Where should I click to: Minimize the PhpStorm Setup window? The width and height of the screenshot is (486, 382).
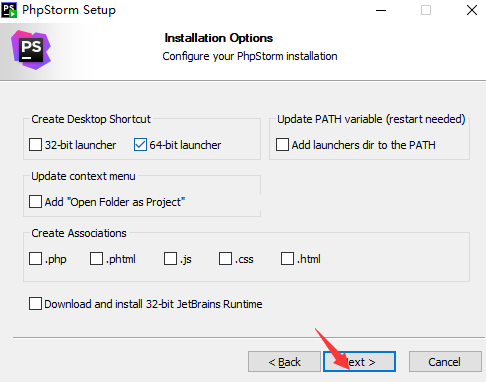[381, 10]
